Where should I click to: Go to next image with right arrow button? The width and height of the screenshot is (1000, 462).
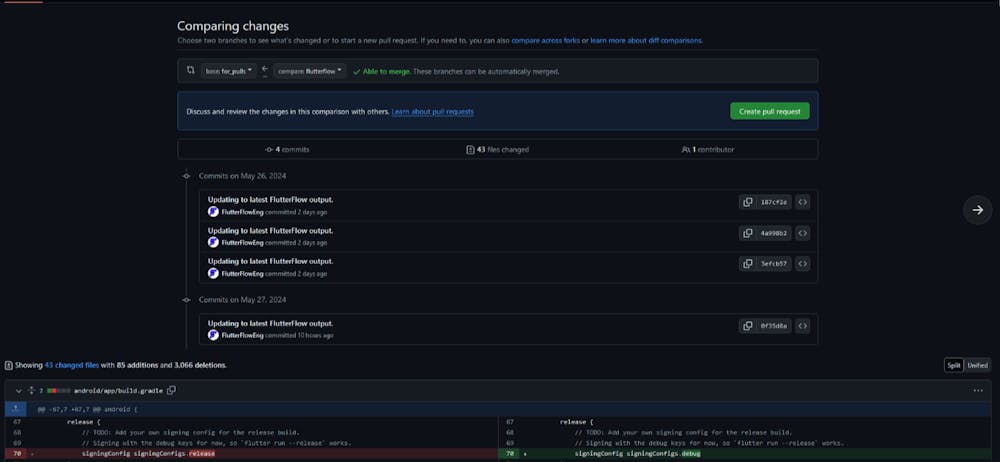click(978, 209)
